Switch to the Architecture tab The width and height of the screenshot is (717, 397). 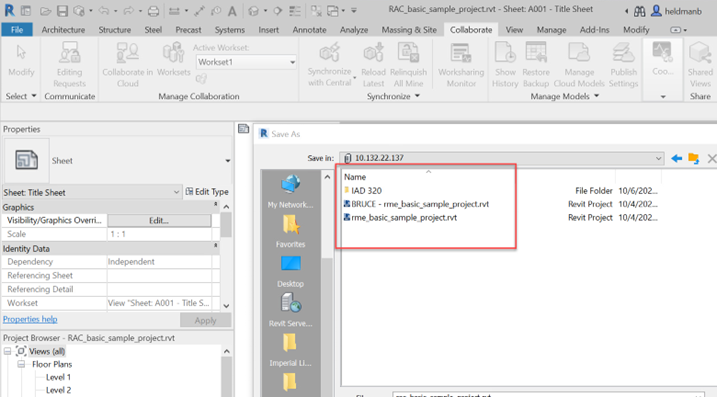tap(63, 30)
